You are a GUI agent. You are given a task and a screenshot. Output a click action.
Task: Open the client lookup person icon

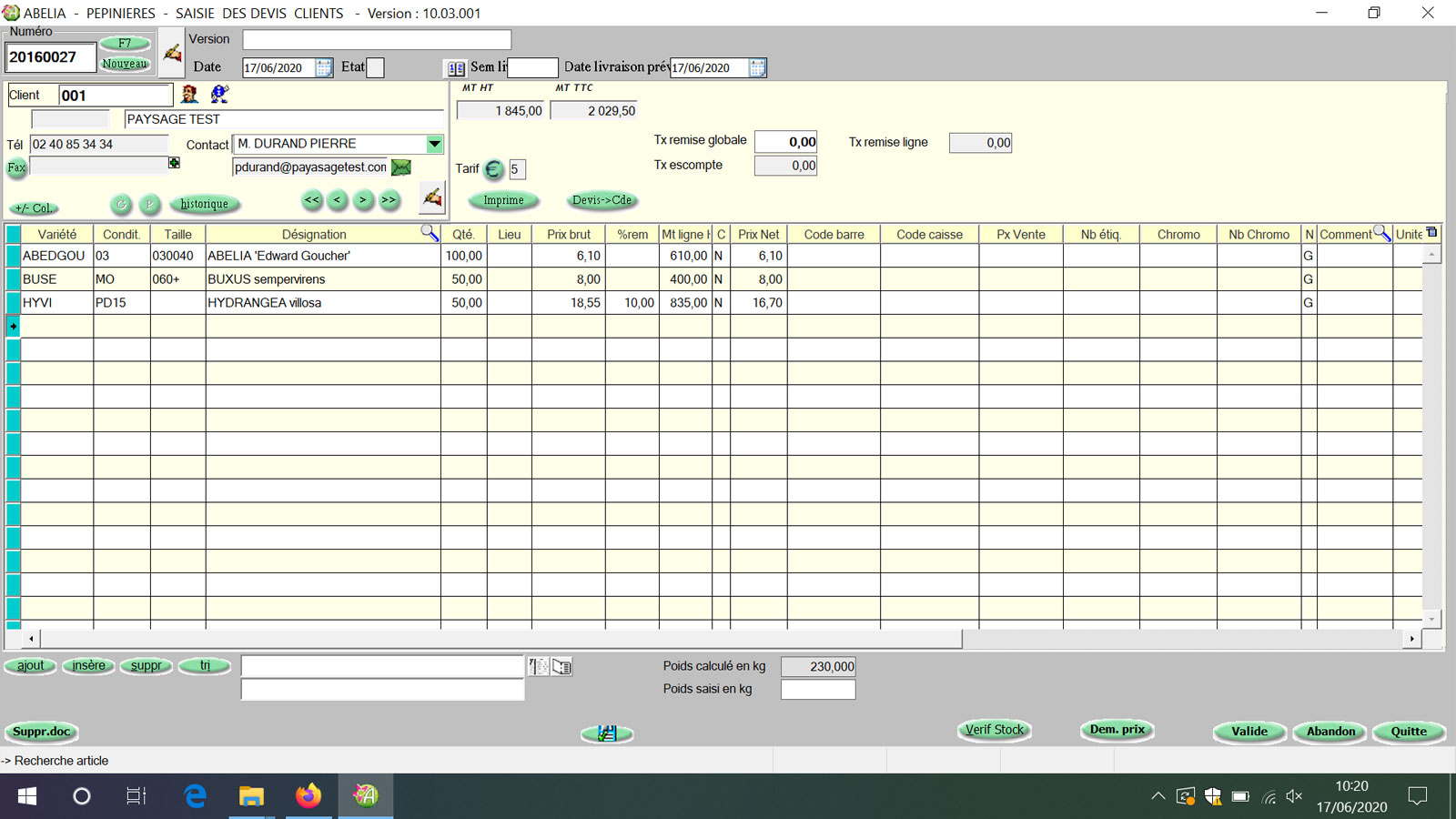pyautogui.click(x=189, y=94)
